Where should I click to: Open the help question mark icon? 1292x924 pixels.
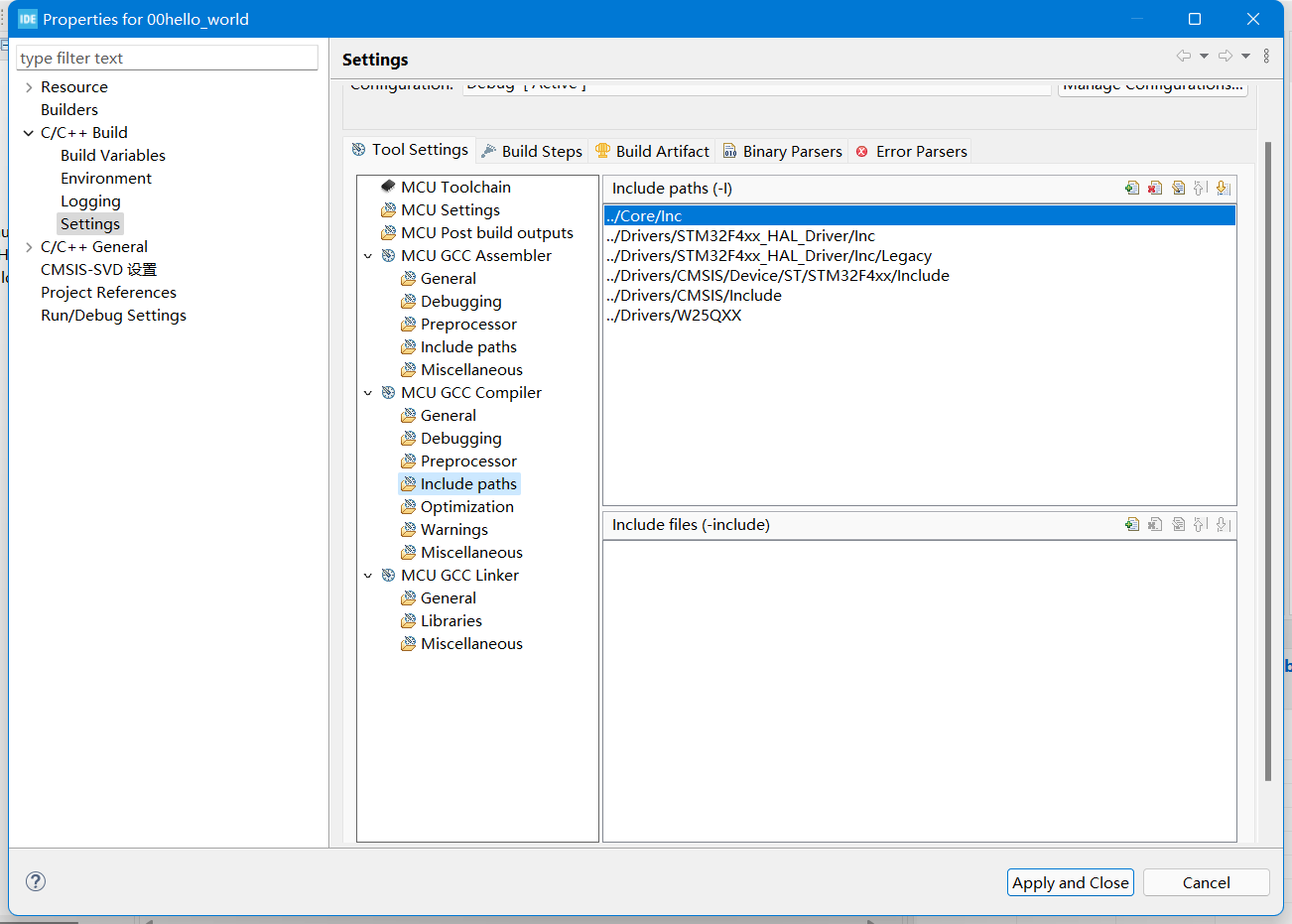pos(36,881)
